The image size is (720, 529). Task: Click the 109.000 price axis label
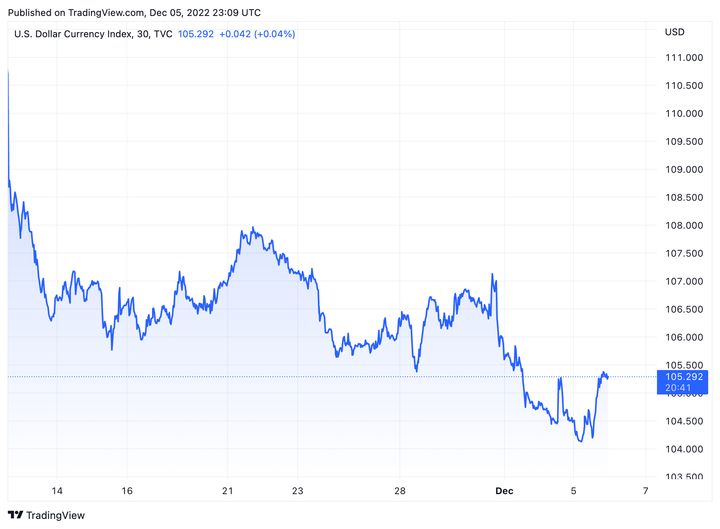[x=684, y=169]
